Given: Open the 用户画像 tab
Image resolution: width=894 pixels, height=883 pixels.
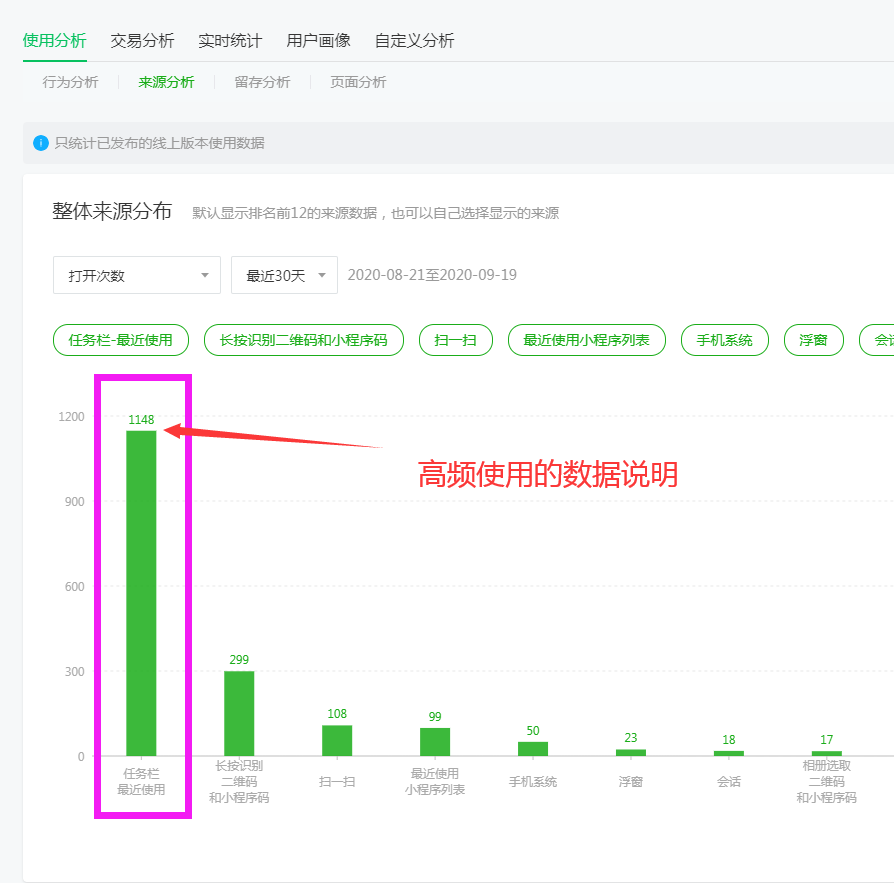Looking at the screenshot, I should (x=318, y=41).
